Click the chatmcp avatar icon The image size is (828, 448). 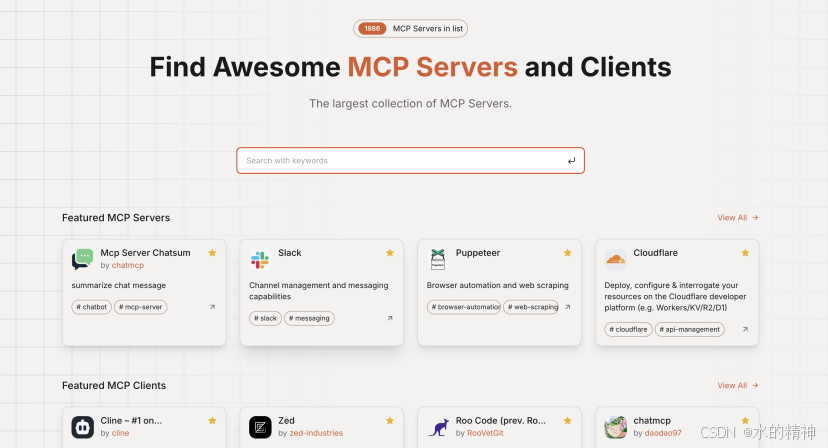point(615,427)
